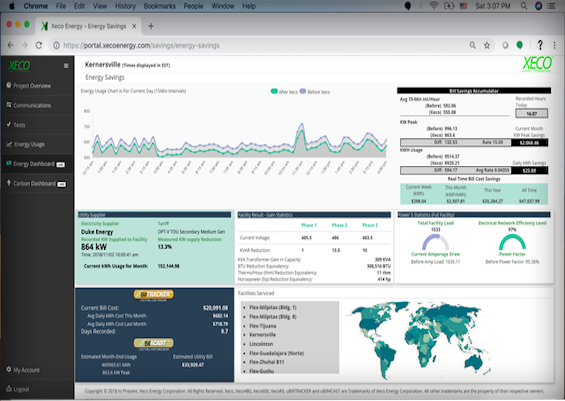The height and width of the screenshot is (401, 565).
Task: Click the battery status icon
Action: 449,6
